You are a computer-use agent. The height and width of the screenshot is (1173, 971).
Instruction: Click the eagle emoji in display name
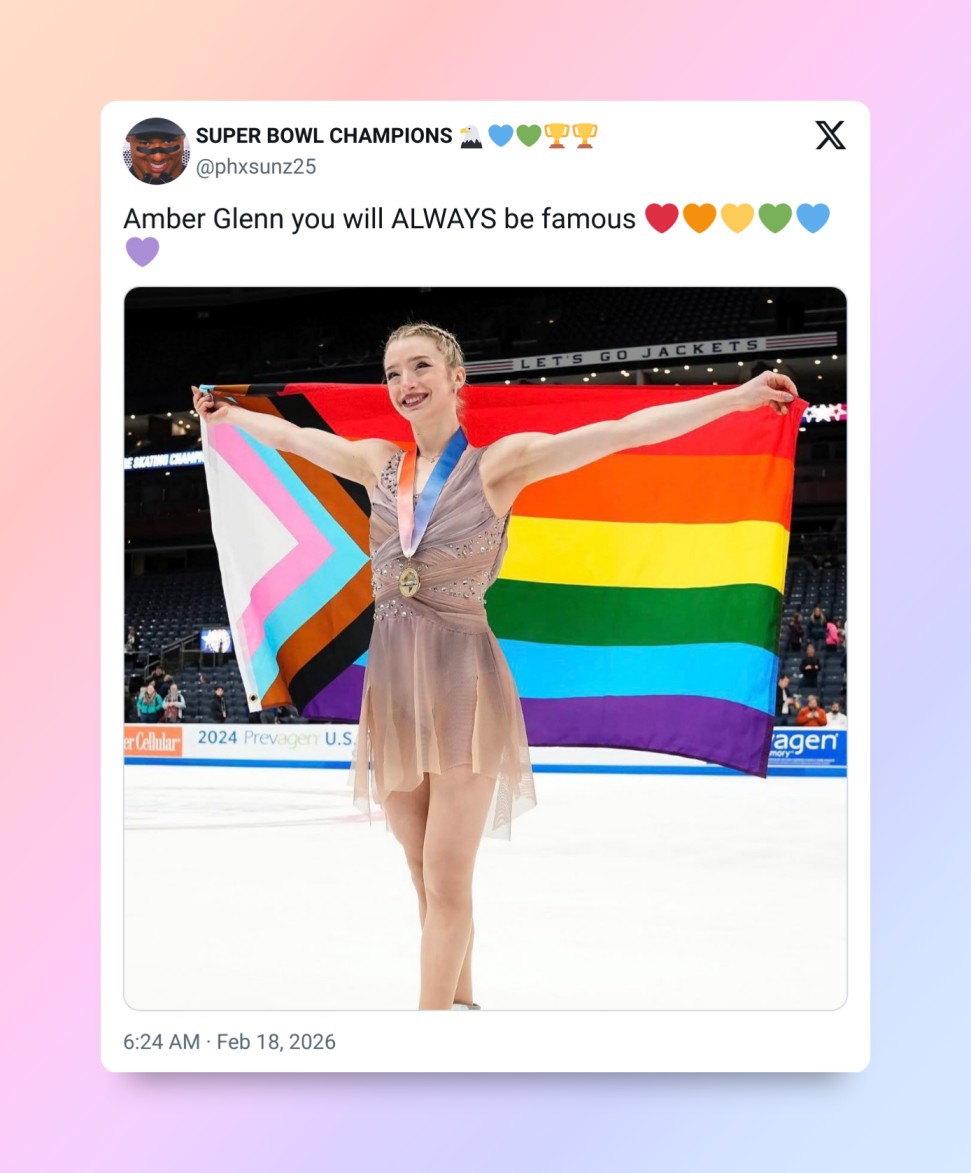coord(471,136)
